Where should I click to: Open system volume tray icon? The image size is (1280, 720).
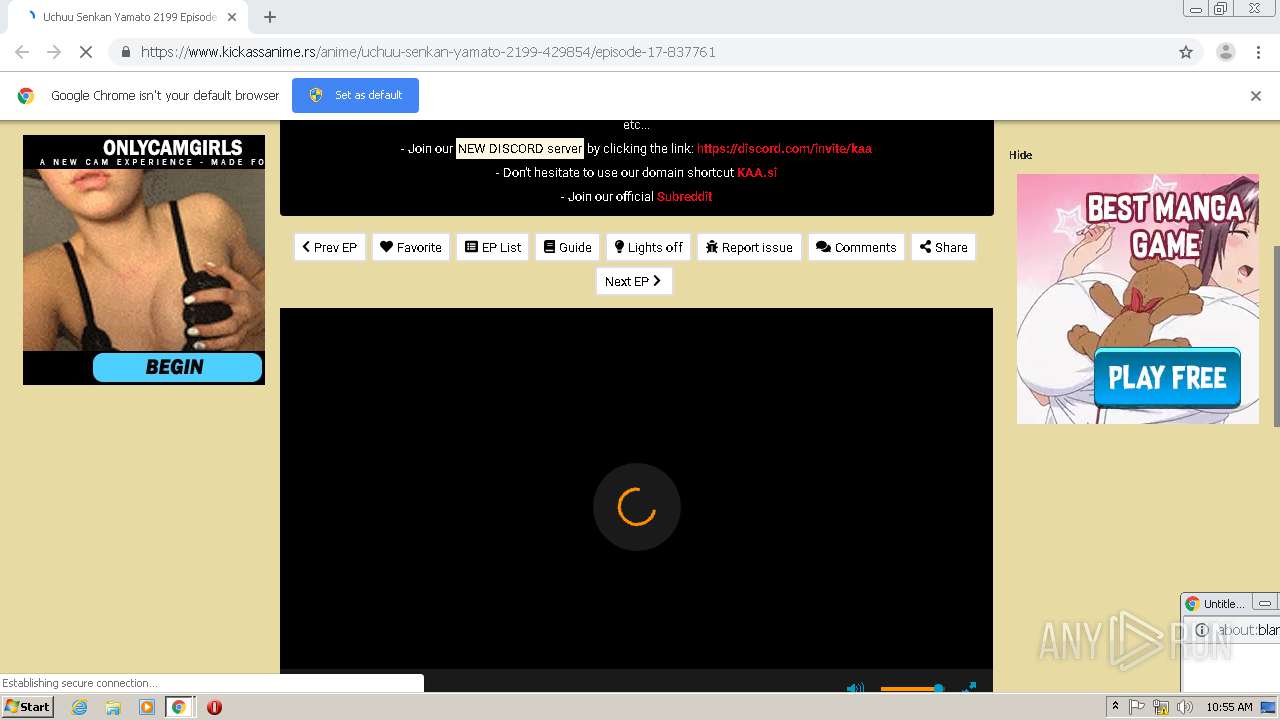tap(1185, 707)
